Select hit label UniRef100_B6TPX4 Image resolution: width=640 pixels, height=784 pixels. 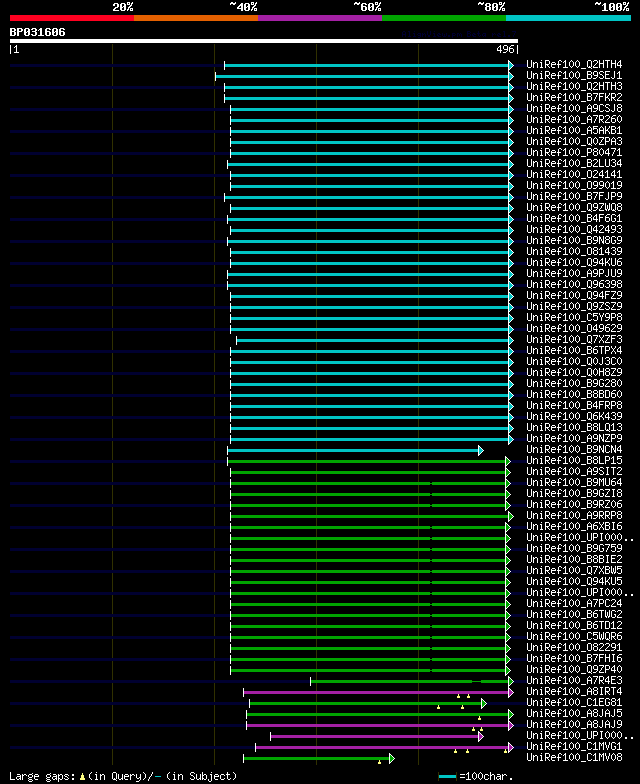(x=574, y=350)
